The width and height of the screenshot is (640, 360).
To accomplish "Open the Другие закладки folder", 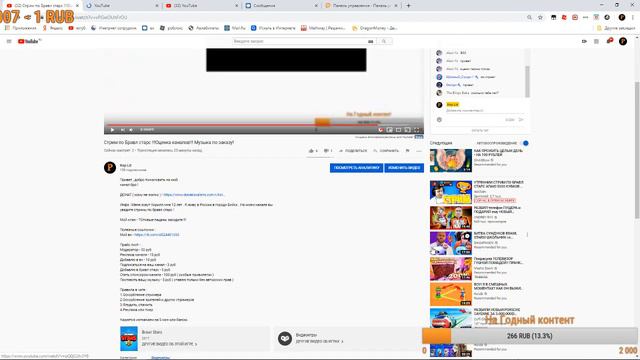I will pos(616,28).
